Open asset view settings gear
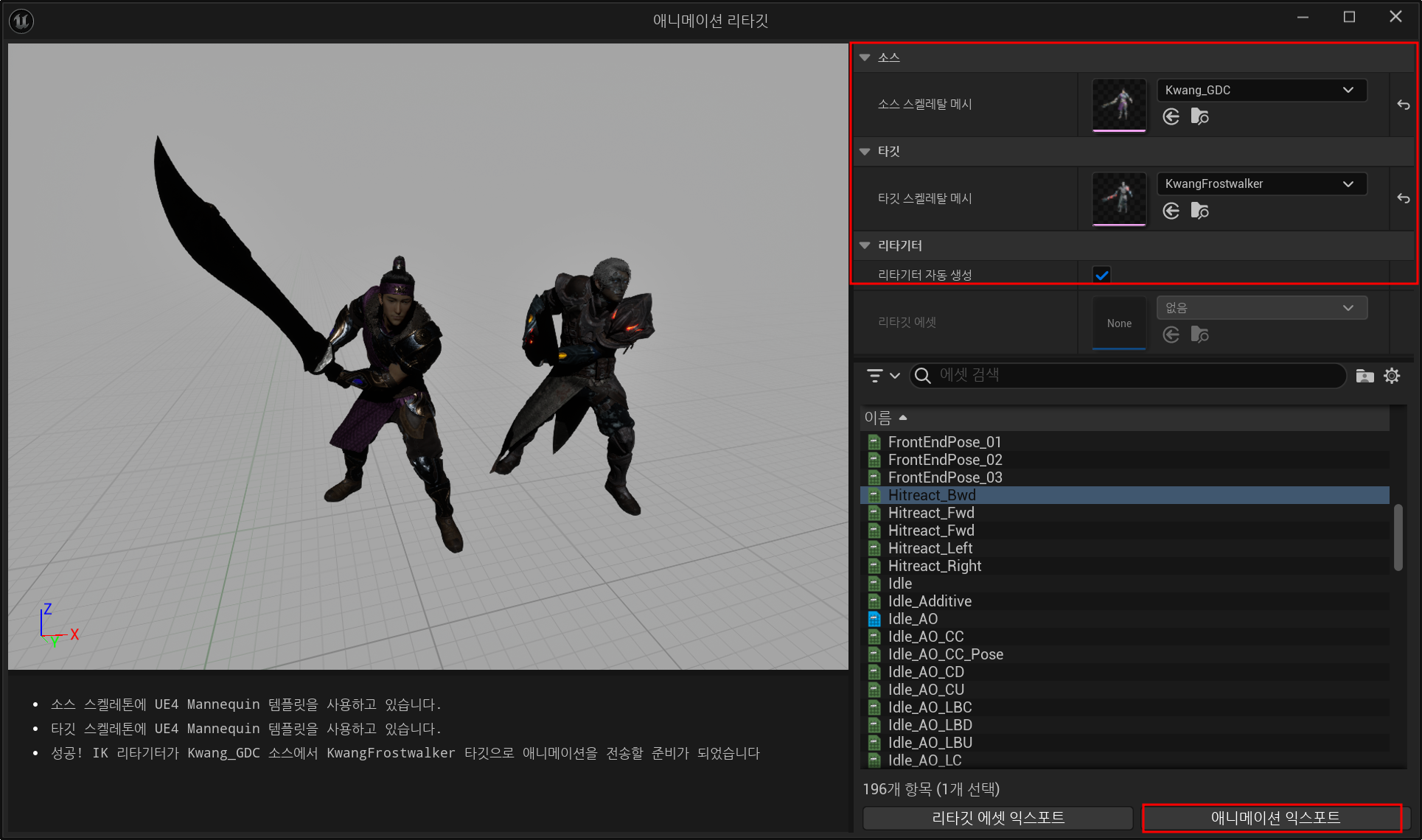 coord(1391,376)
